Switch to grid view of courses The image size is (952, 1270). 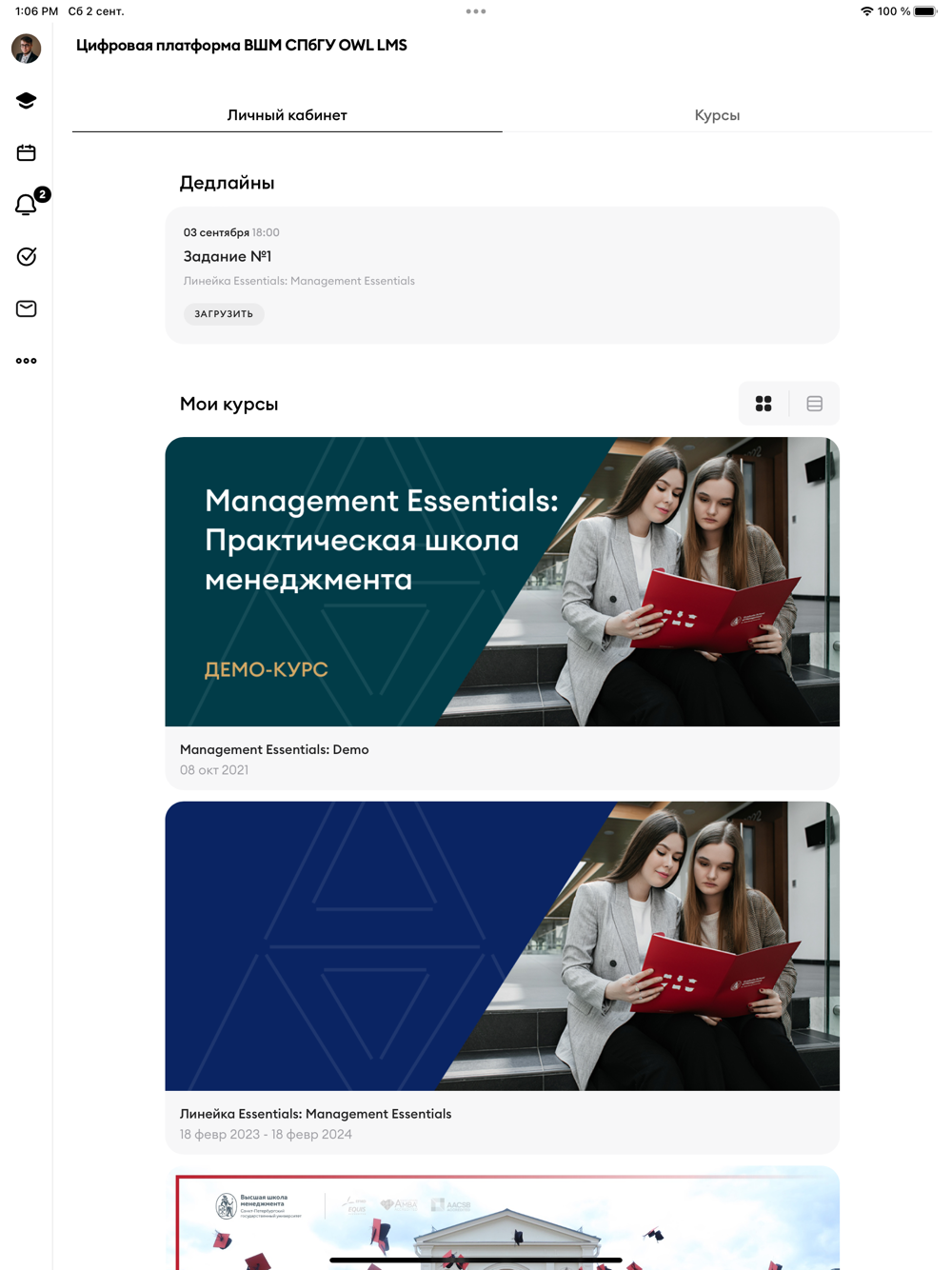764,404
